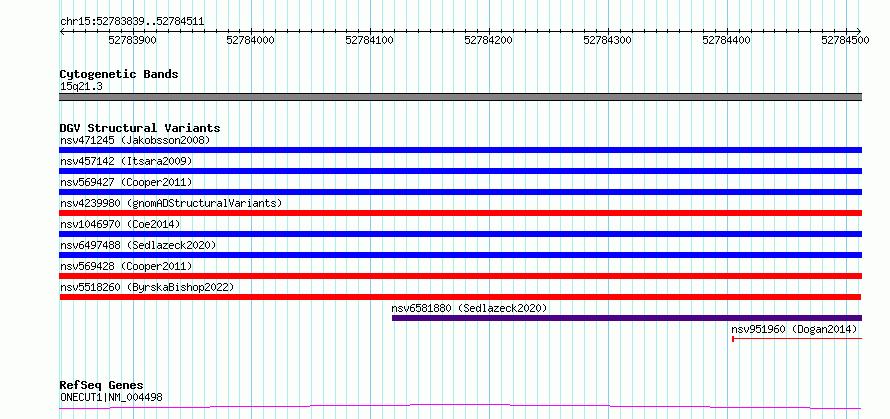Image resolution: width=890 pixels, height=419 pixels.
Task: Click ruler position 52784300
Action: pos(608,40)
